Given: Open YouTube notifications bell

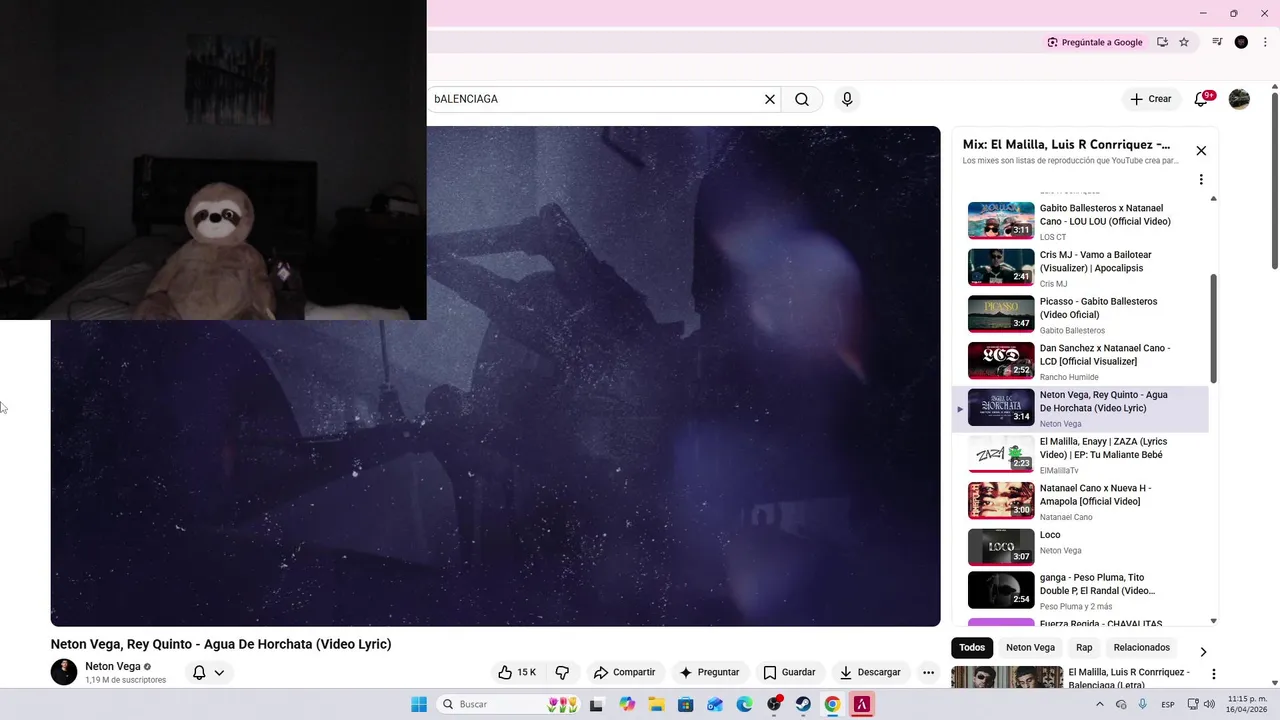Looking at the screenshot, I should point(1202,99).
